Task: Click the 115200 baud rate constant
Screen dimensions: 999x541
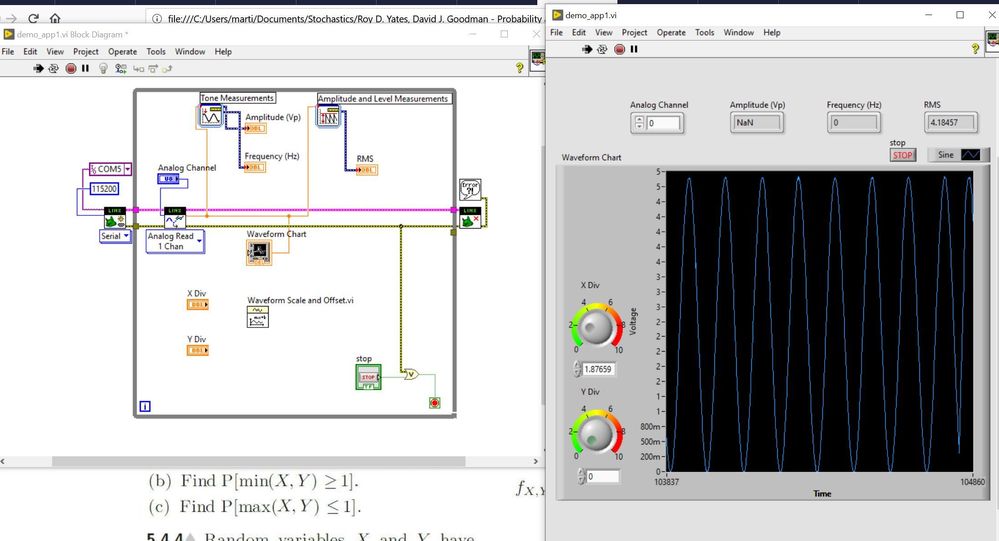Action: [x=104, y=189]
